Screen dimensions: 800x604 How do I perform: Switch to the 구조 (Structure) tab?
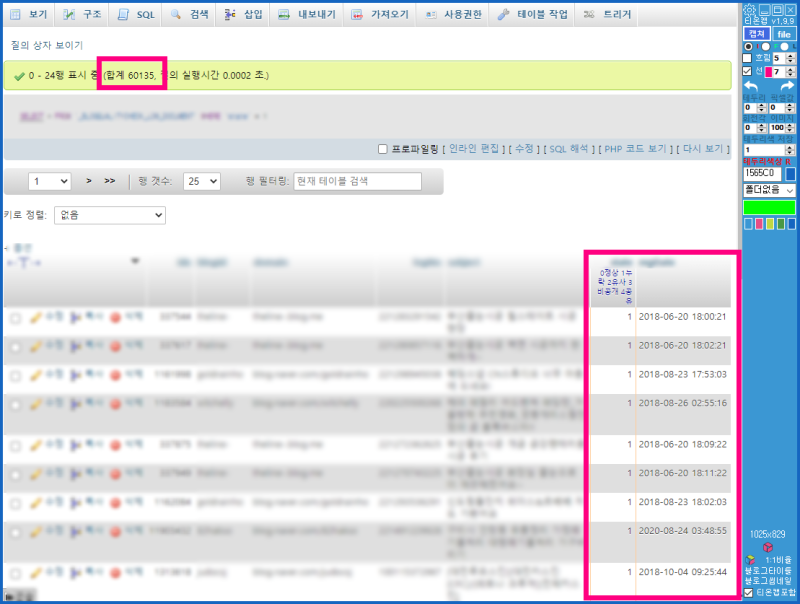click(x=82, y=14)
